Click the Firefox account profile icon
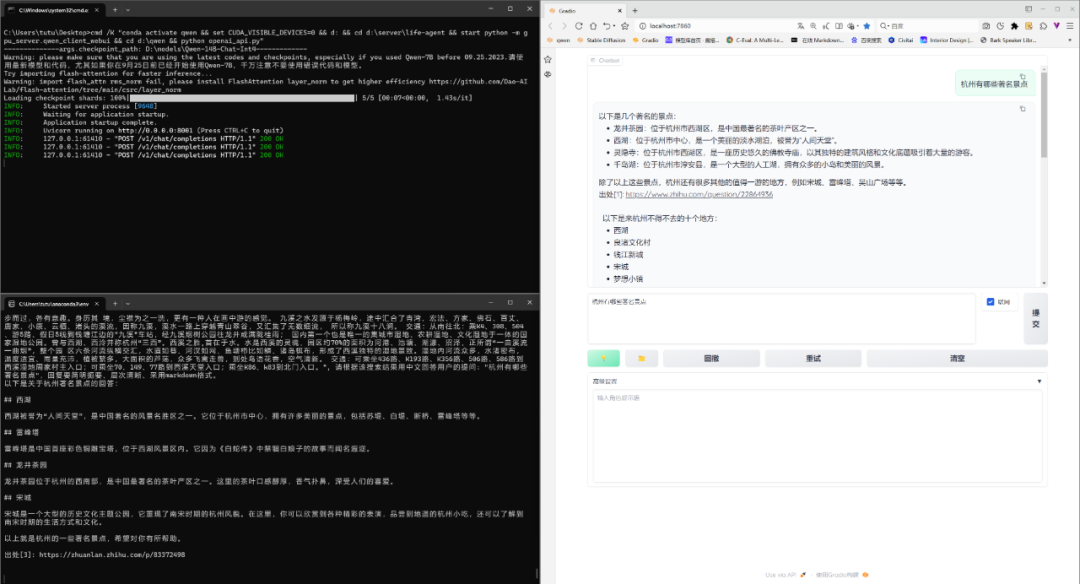 [x=1043, y=25]
